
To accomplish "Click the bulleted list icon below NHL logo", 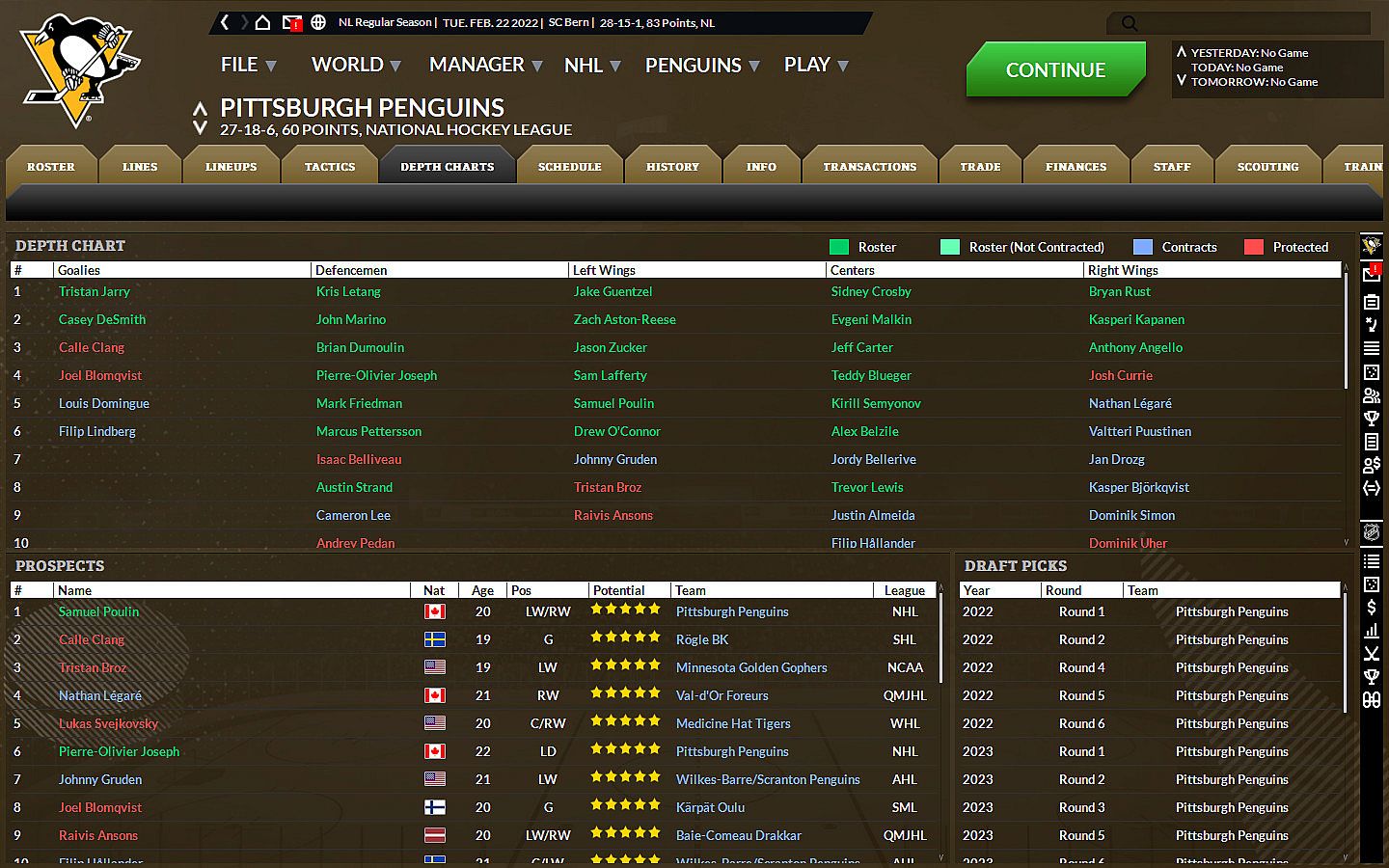I will [1372, 560].
